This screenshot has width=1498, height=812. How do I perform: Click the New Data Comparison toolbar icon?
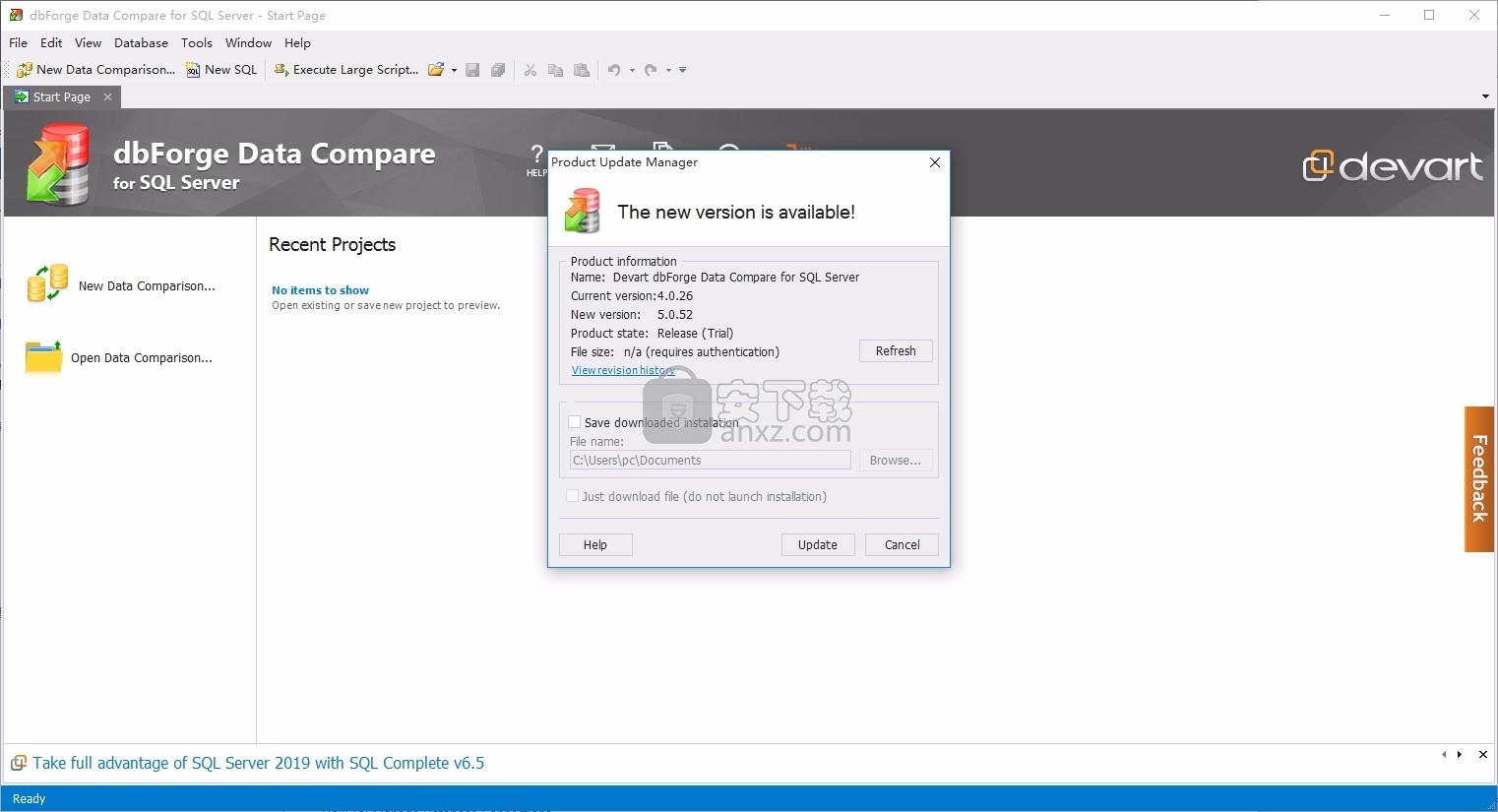point(25,70)
